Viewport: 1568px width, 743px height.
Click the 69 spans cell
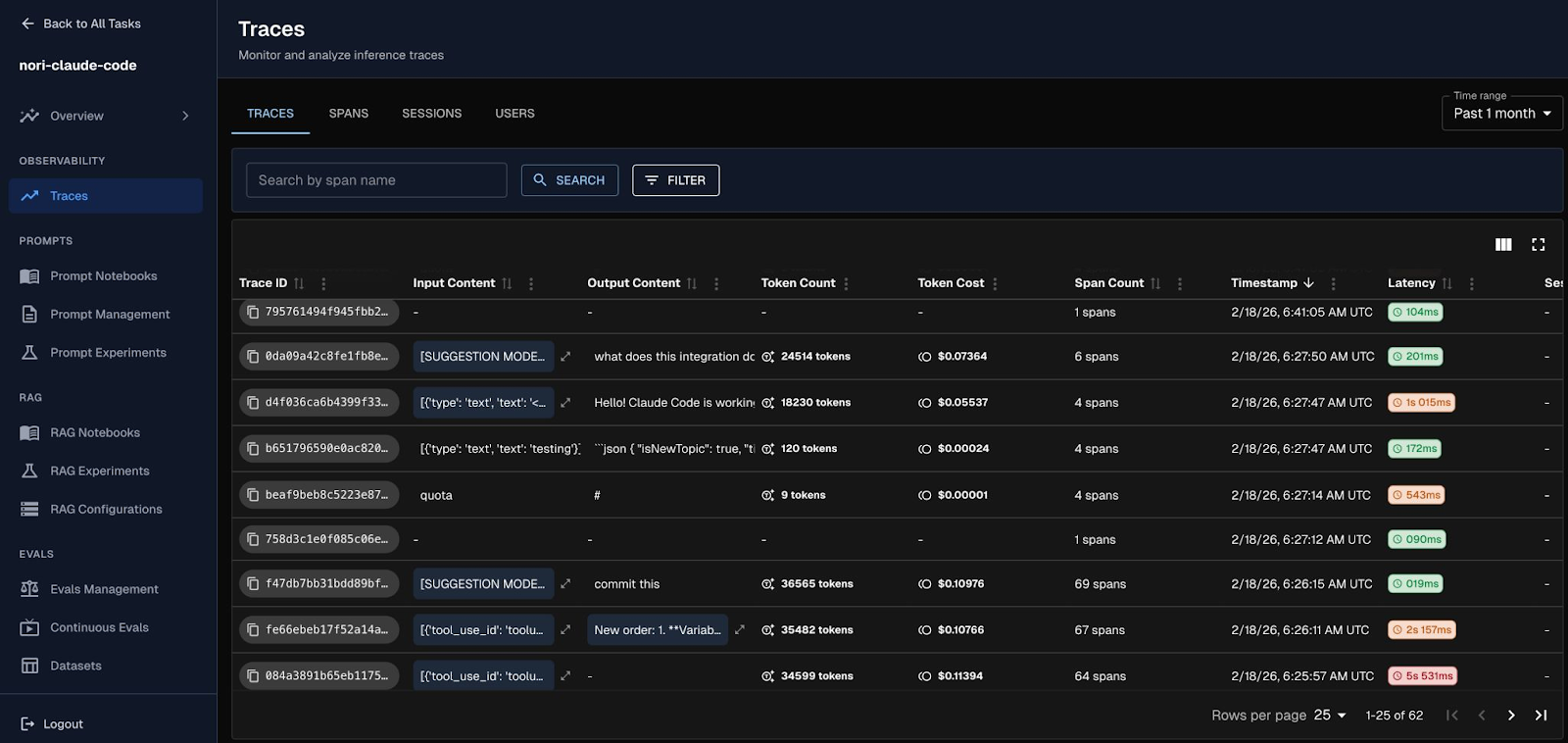[x=1100, y=584]
